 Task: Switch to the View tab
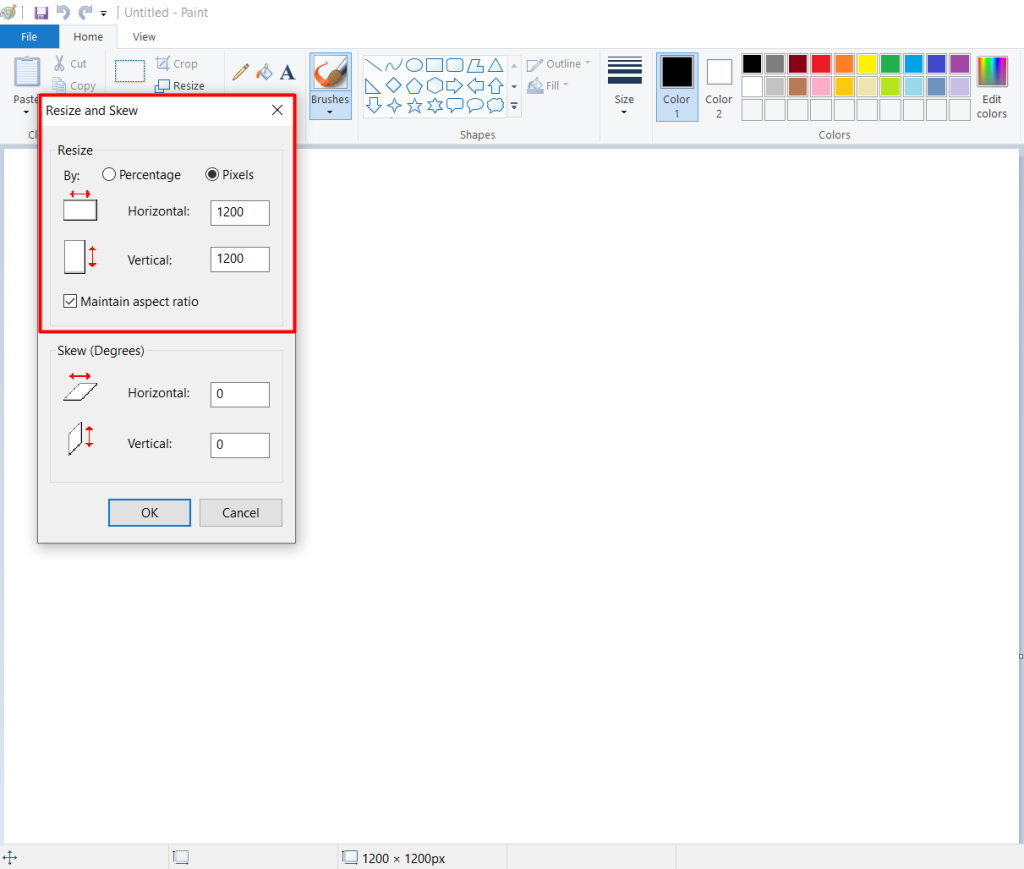click(x=144, y=37)
